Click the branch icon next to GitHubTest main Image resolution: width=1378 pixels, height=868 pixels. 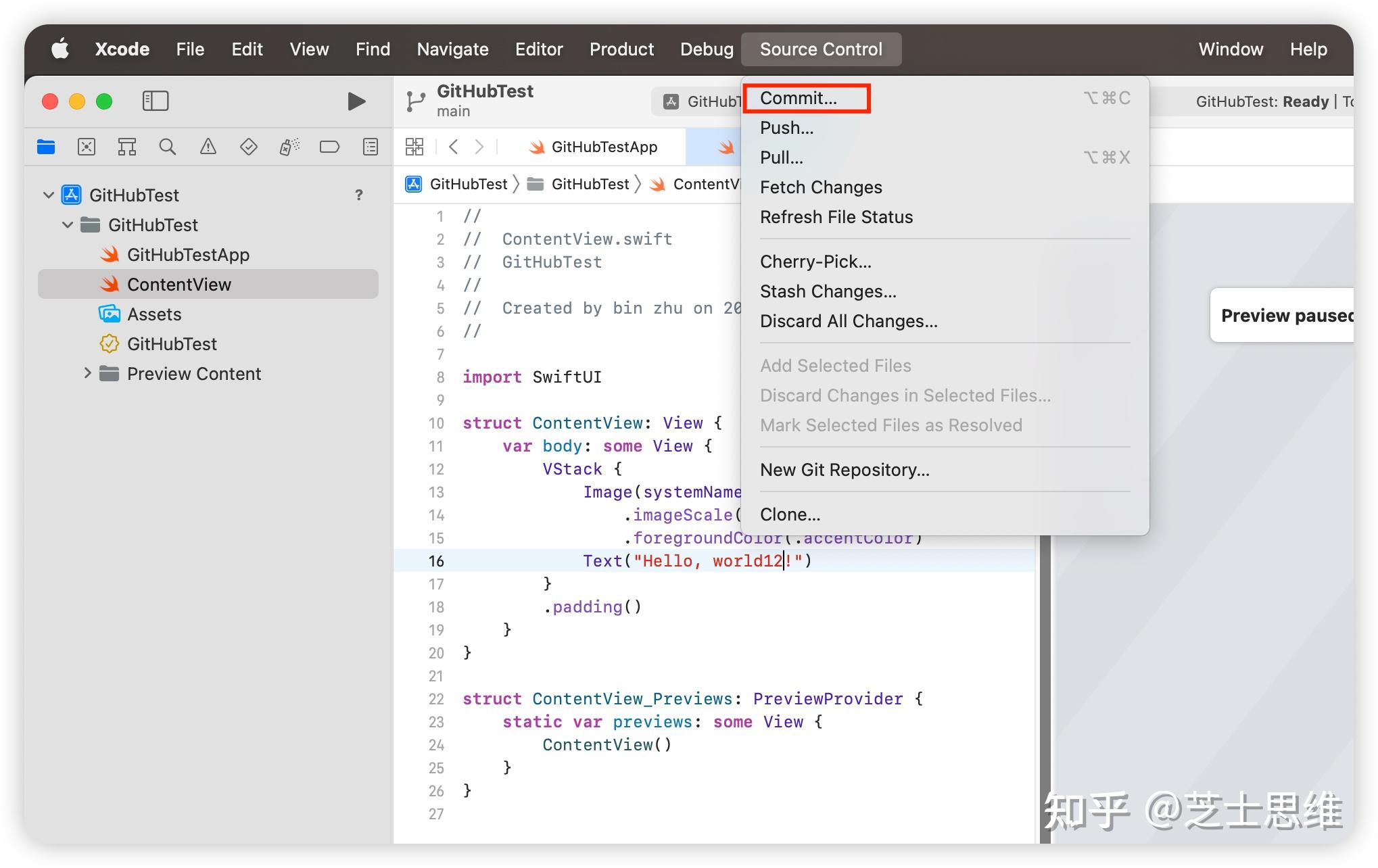[414, 100]
